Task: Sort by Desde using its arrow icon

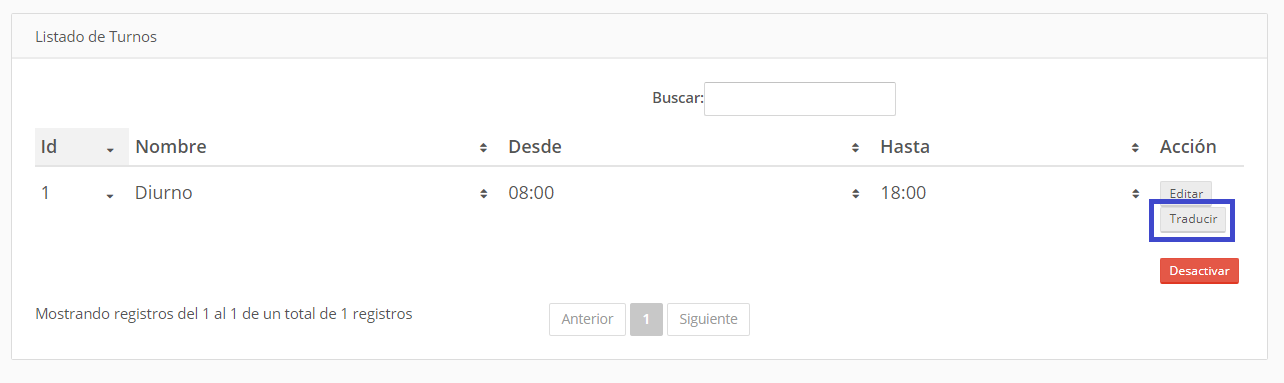Action: (x=855, y=148)
